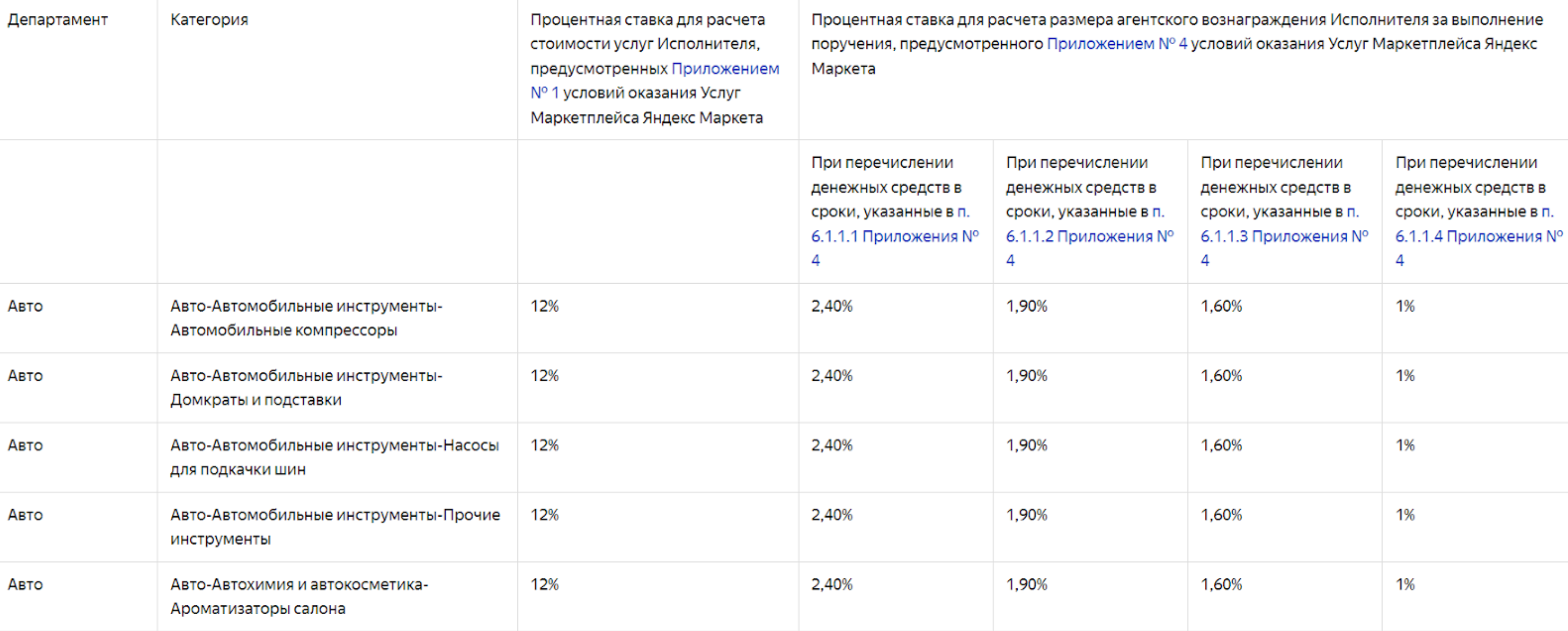Click 2,40% in the Домкраты и подставки row
Viewport: 1568px width, 631px height.
[x=831, y=376]
